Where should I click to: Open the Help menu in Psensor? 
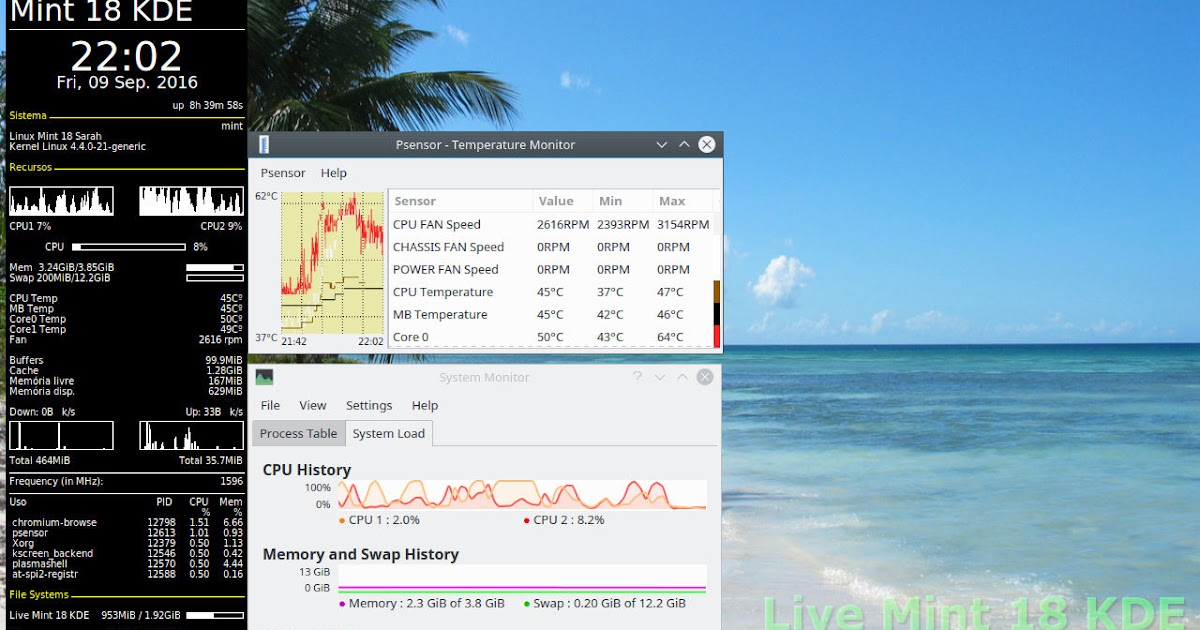coord(333,173)
